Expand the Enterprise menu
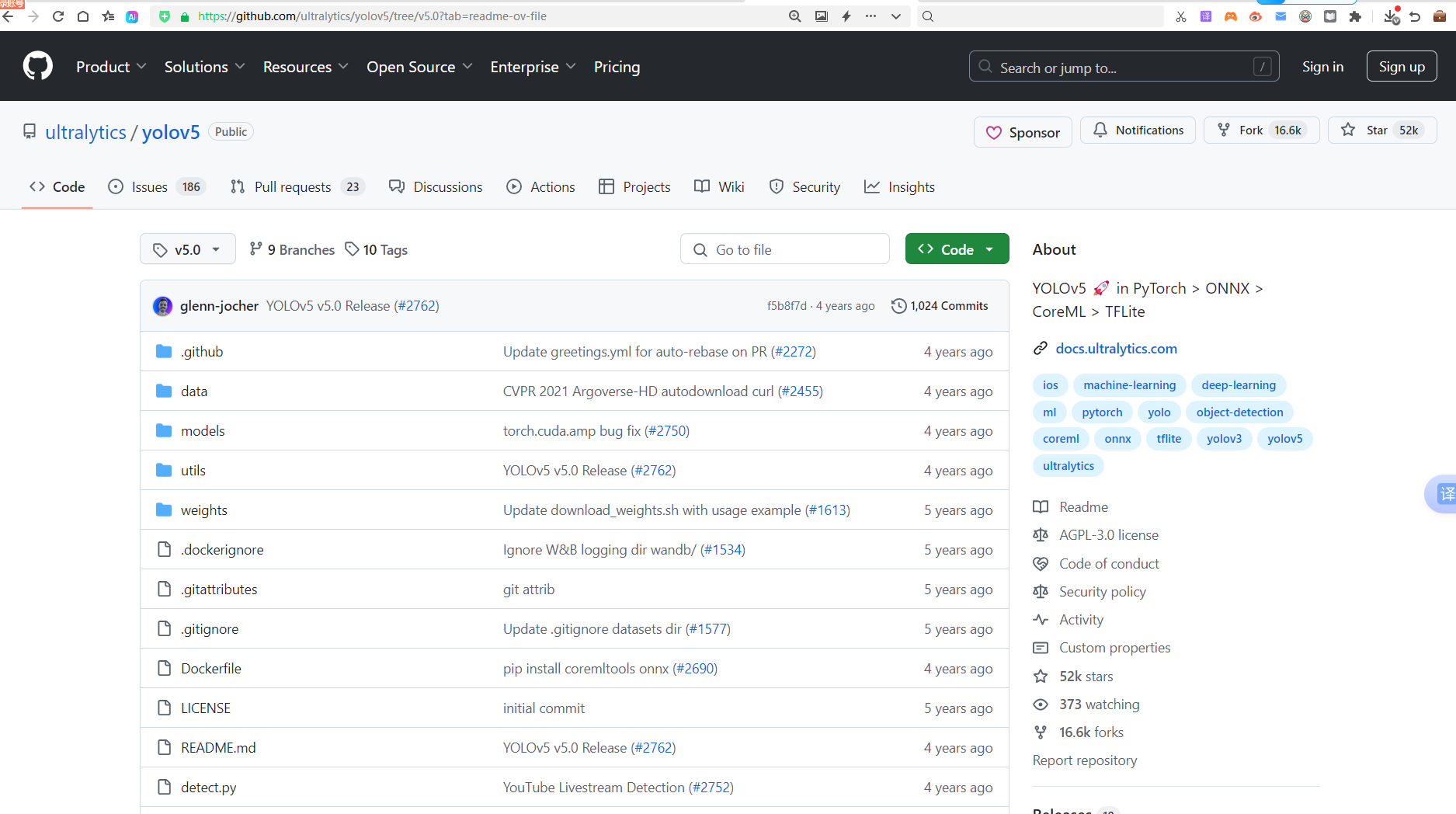Image resolution: width=1456 pixels, height=814 pixels. [533, 67]
